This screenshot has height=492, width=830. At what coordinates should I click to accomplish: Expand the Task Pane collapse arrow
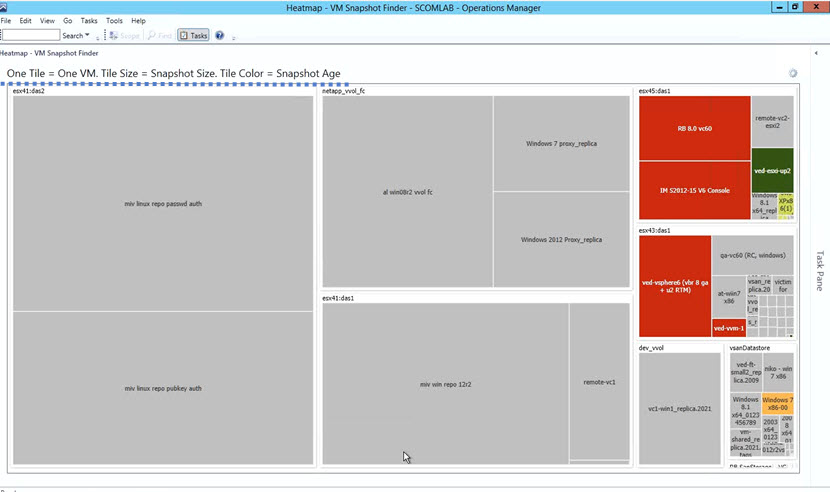point(816,53)
